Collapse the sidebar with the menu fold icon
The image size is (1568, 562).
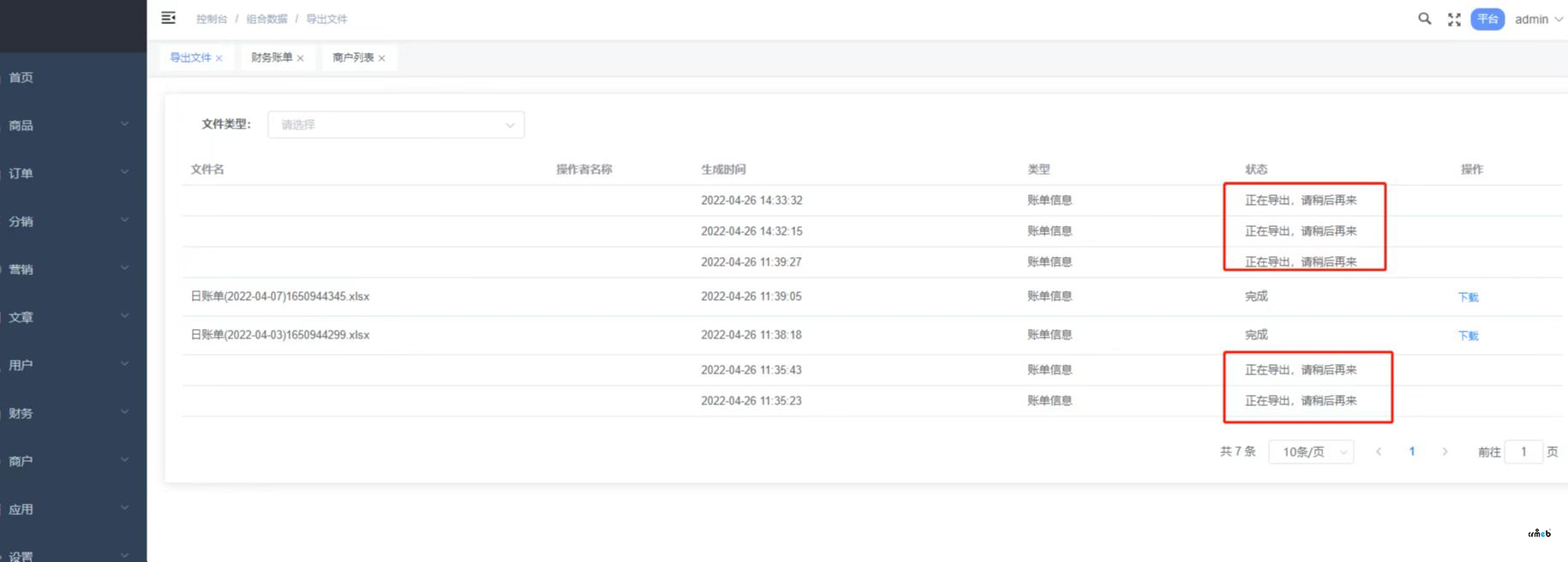[x=169, y=18]
